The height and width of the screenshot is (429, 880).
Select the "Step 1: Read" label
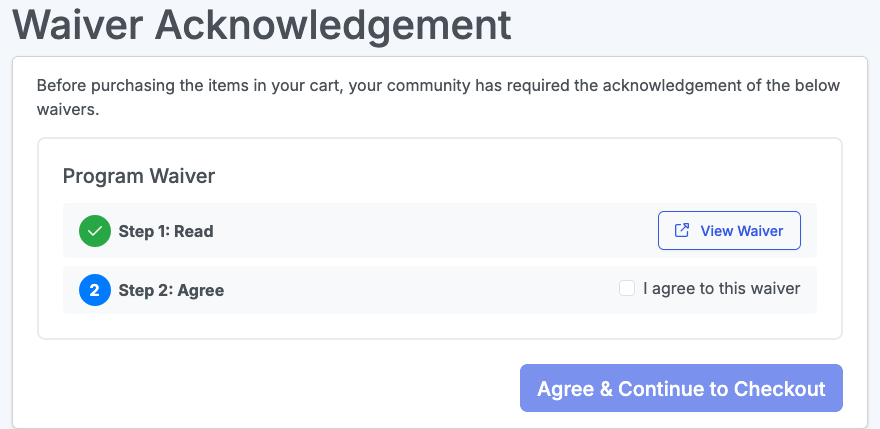166,231
